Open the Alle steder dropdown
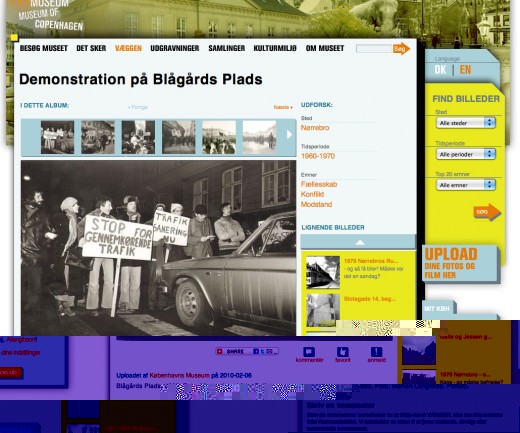This screenshot has width=520, height=433. (x=466, y=123)
